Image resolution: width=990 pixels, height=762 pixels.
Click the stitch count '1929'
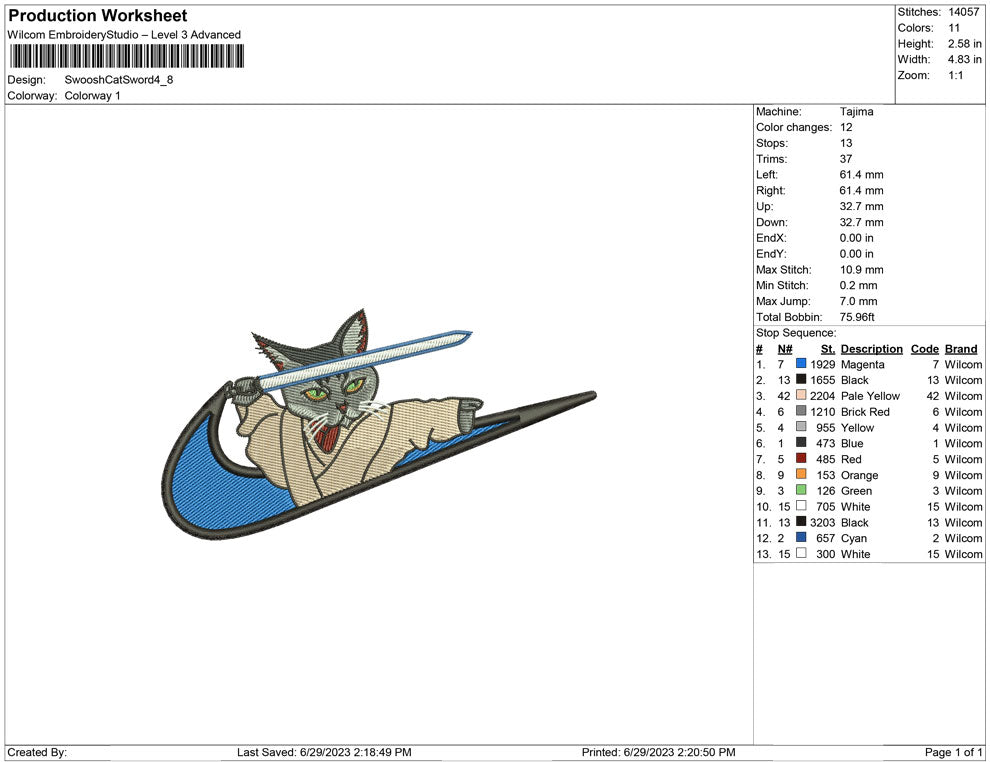823,364
